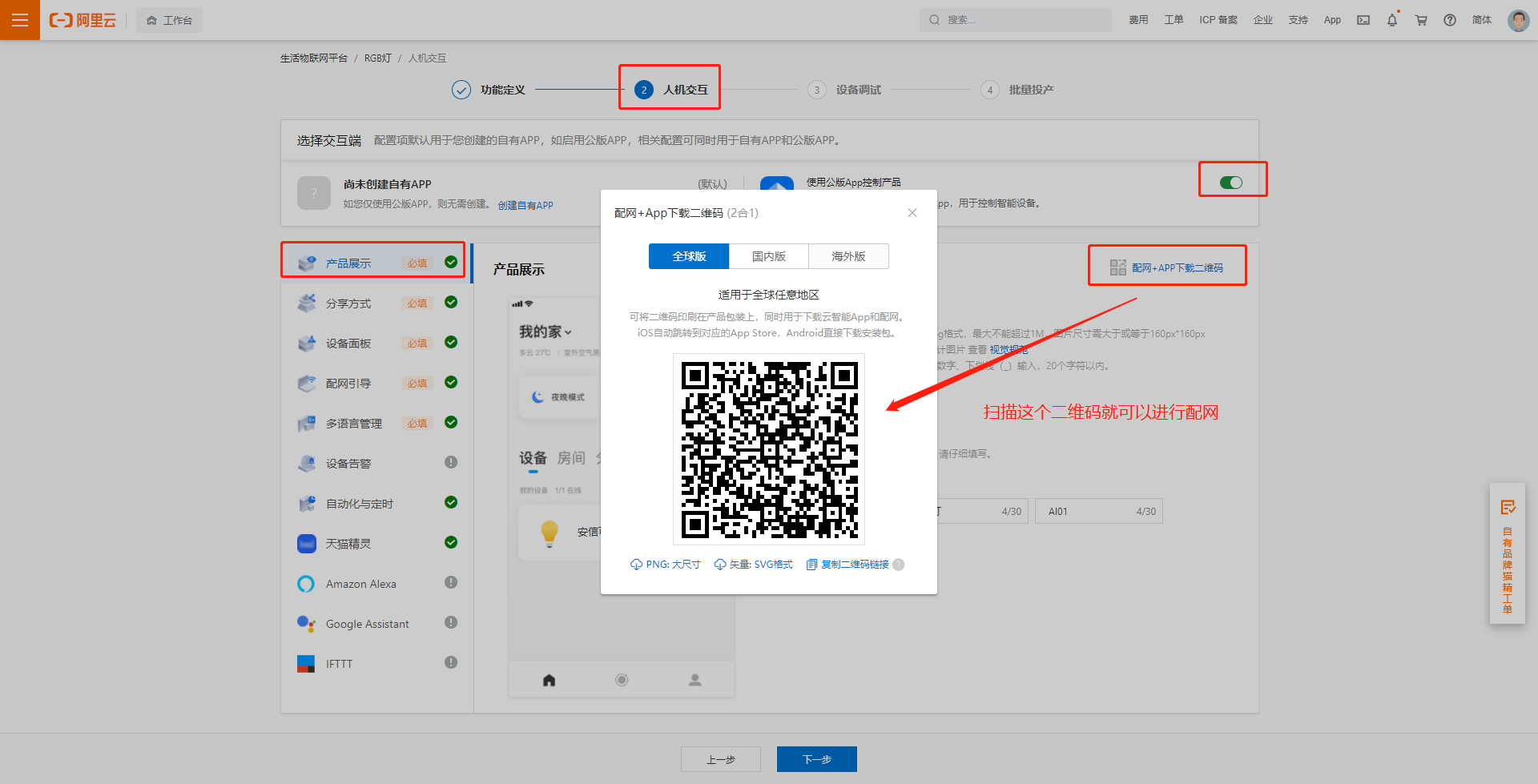Open the 费用 menu
The image size is (1538, 784).
[x=1138, y=20]
